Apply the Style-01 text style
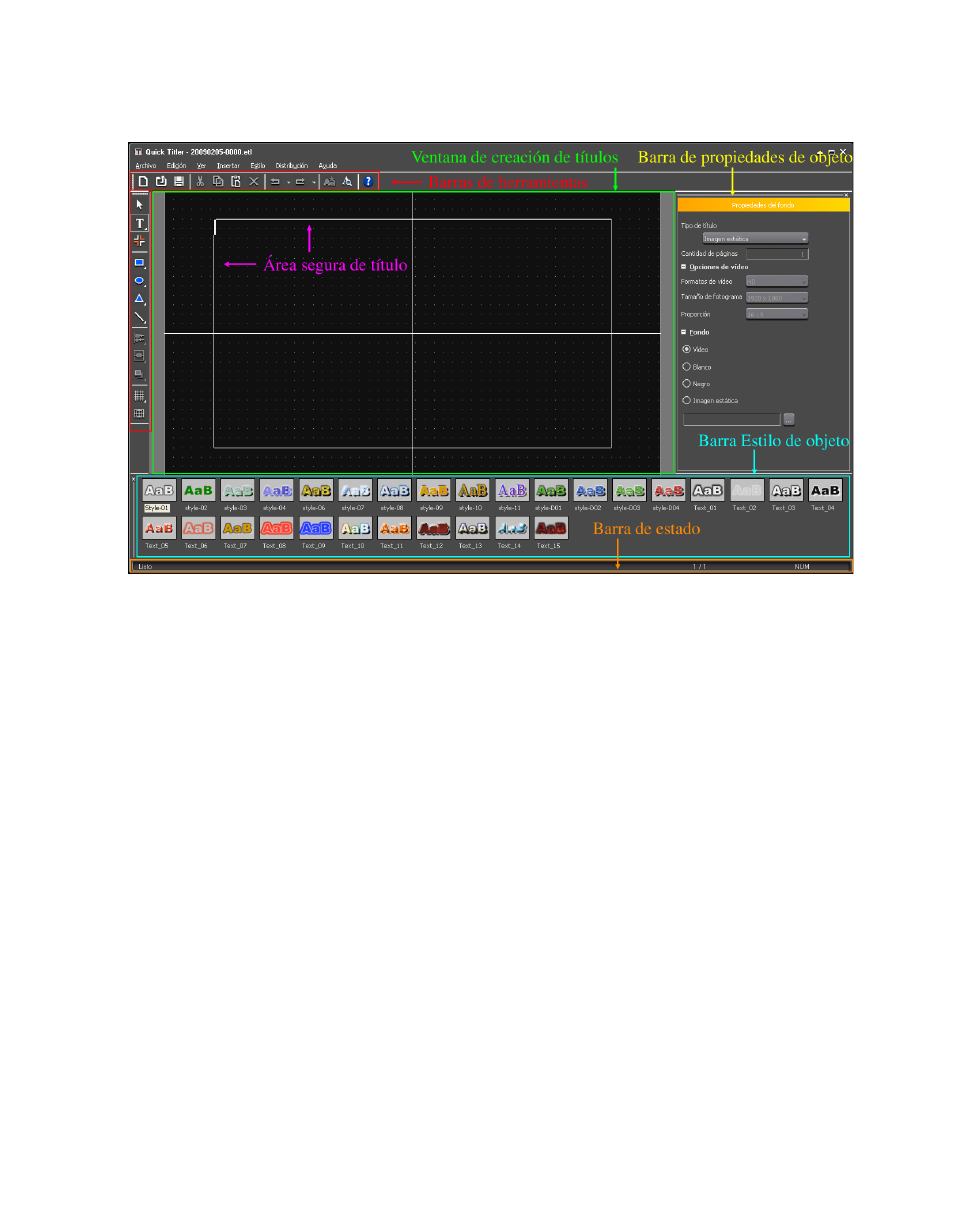This screenshot has height=1227, width=954. [x=159, y=490]
